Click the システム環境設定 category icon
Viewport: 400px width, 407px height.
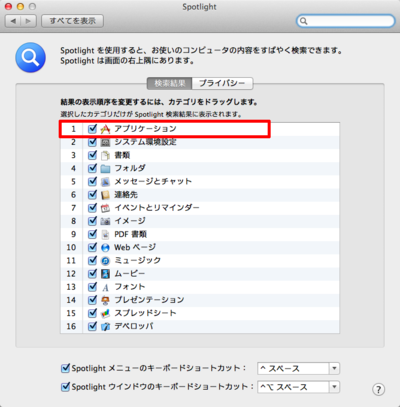[105, 142]
